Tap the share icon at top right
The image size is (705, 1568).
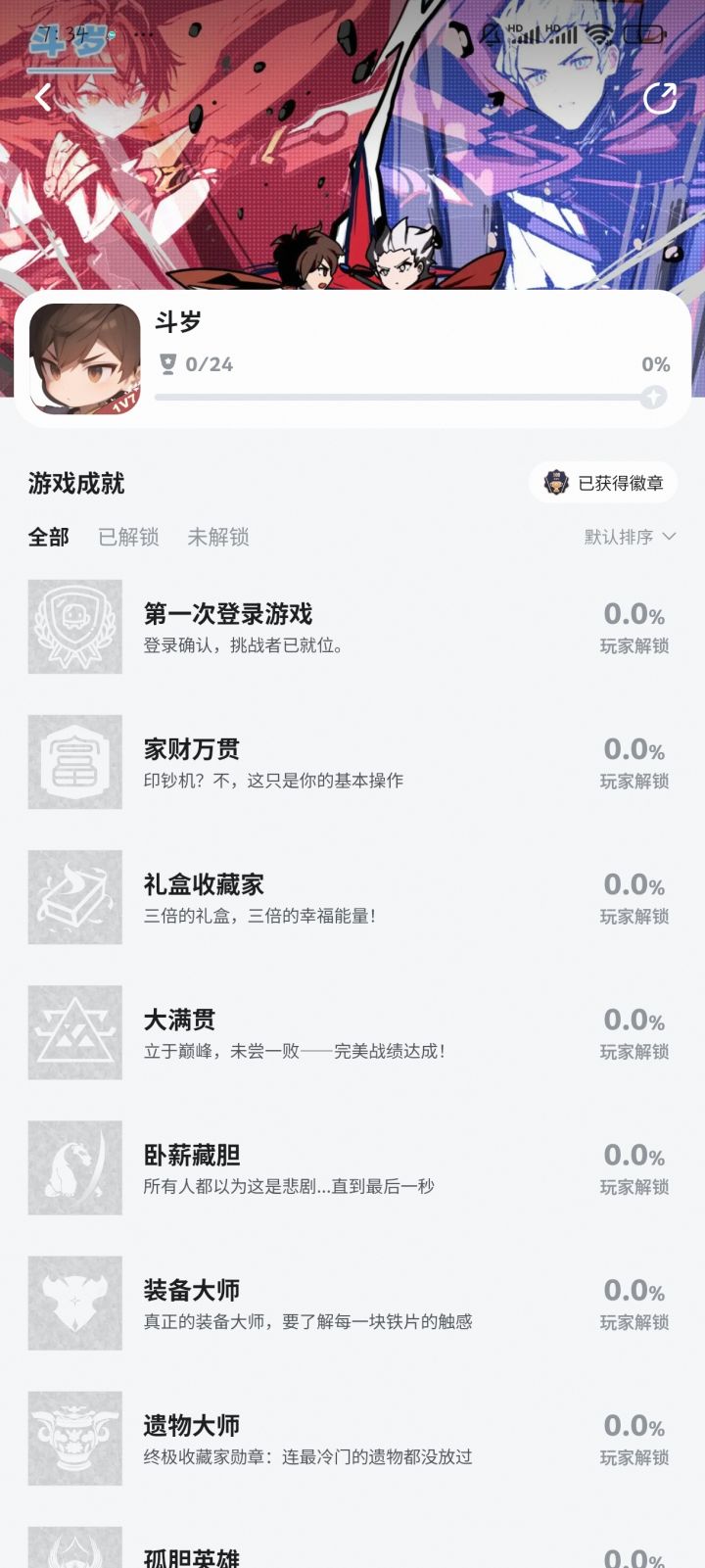coord(660,97)
